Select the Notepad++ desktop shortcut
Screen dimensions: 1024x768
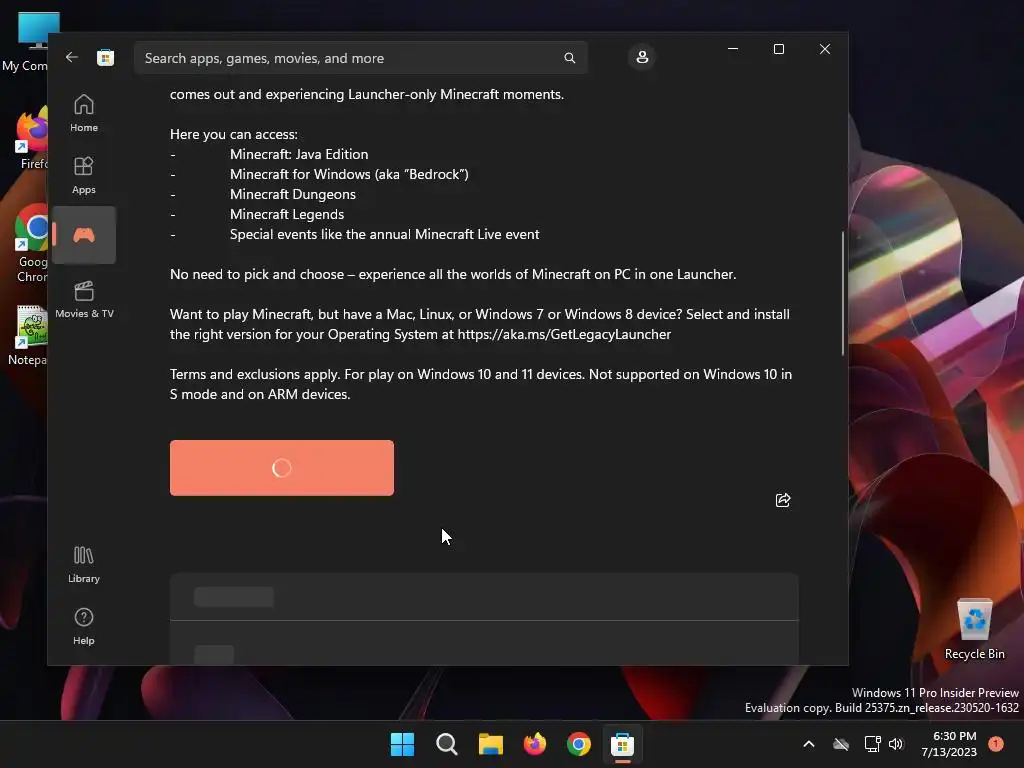pos(29,335)
